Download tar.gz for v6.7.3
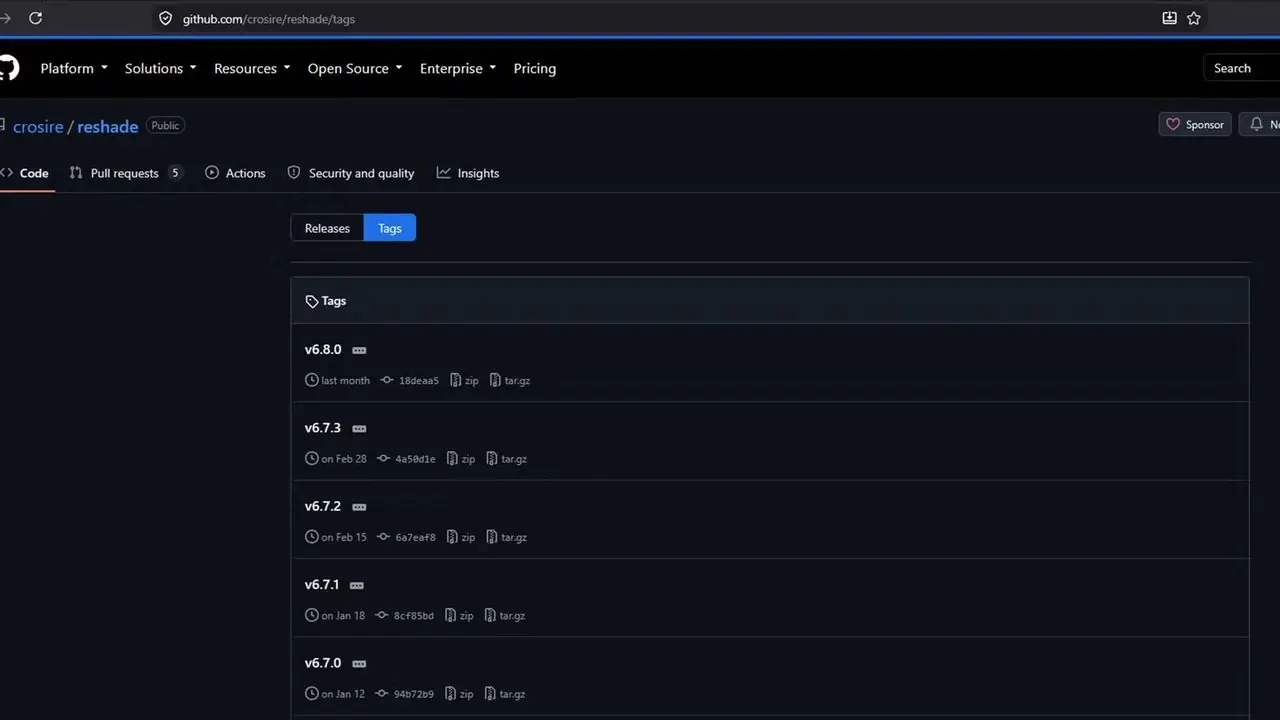The image size is (1280, 720). [x=506, y=459]
